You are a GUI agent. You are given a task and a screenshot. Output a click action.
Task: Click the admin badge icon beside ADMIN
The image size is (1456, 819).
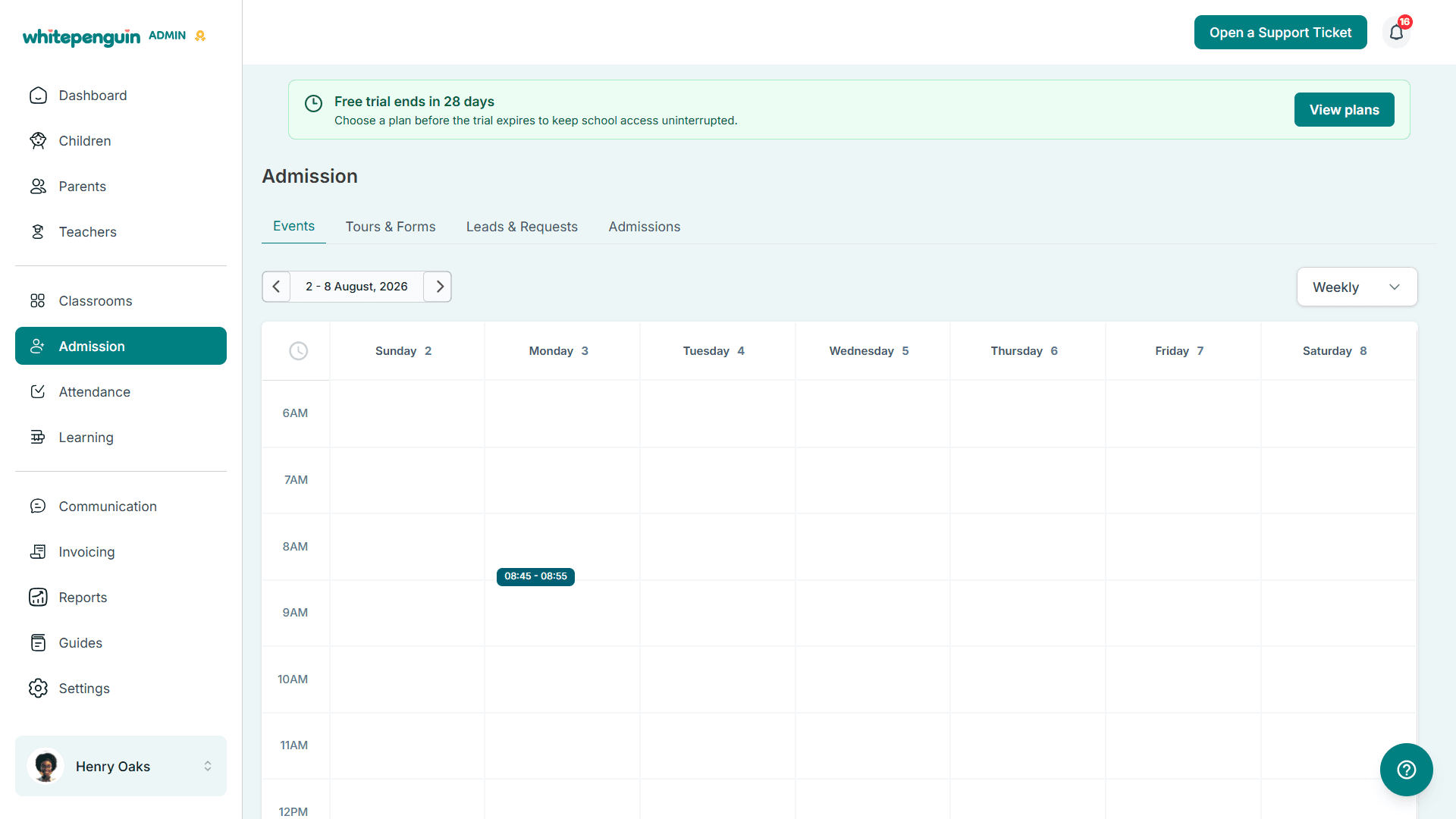click(200, 36)
